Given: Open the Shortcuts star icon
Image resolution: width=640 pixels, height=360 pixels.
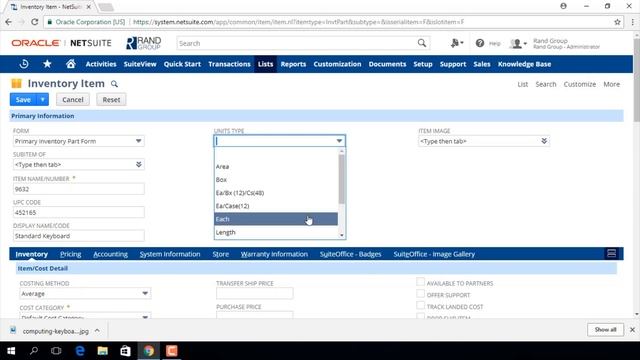Looking at the screenshot, I should pyautogui.click(x=47, y=64).
